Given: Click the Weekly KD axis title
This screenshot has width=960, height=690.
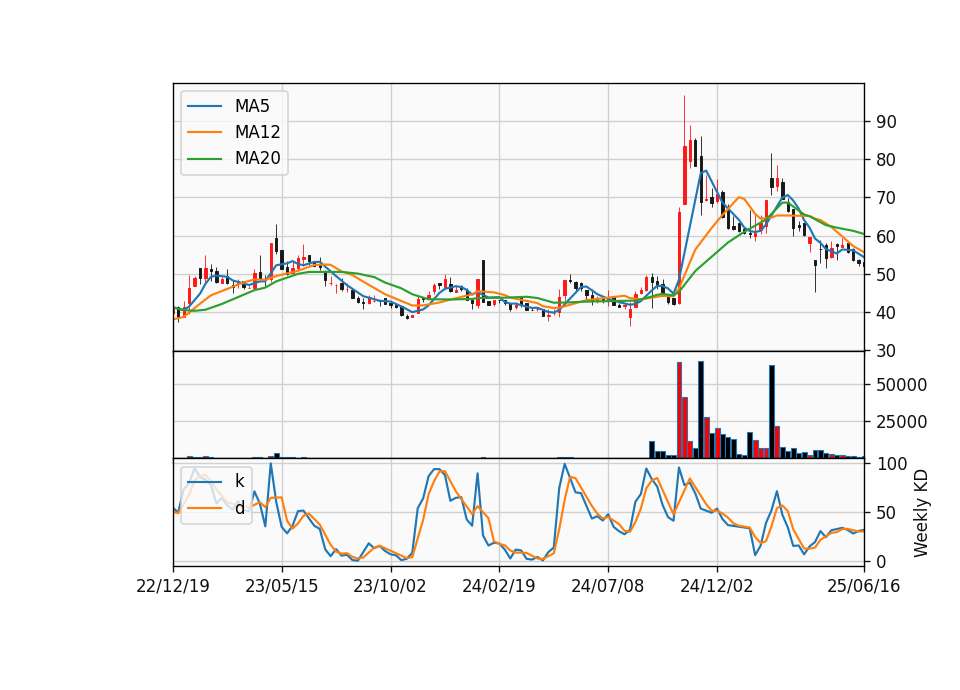Looking at the screenshot, I should (x=921, y=513).
